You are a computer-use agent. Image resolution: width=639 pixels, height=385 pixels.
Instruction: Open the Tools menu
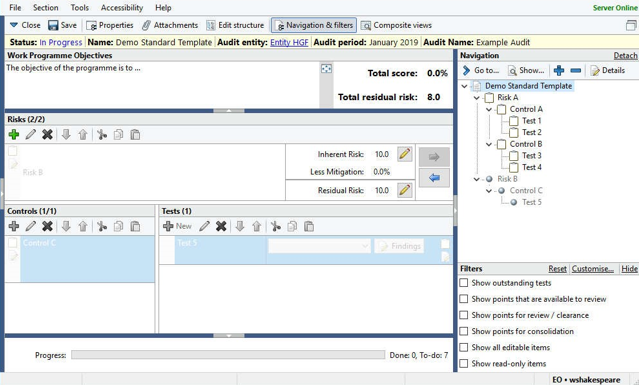point(79,8)
